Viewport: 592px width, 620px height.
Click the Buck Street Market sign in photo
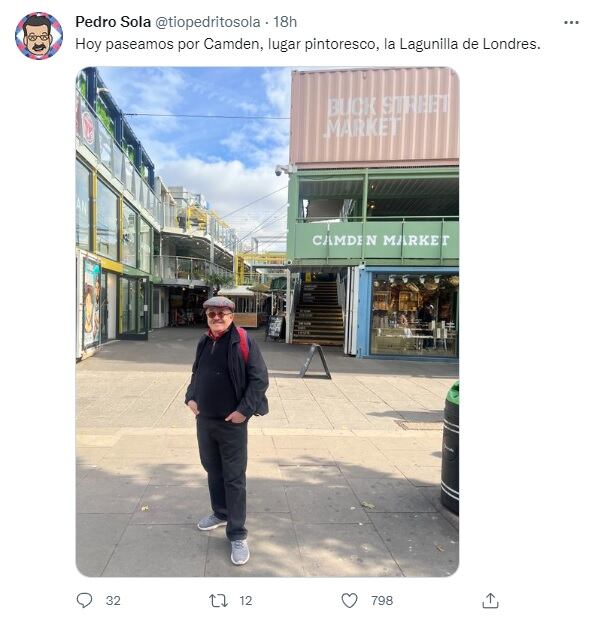coord(386,115)
